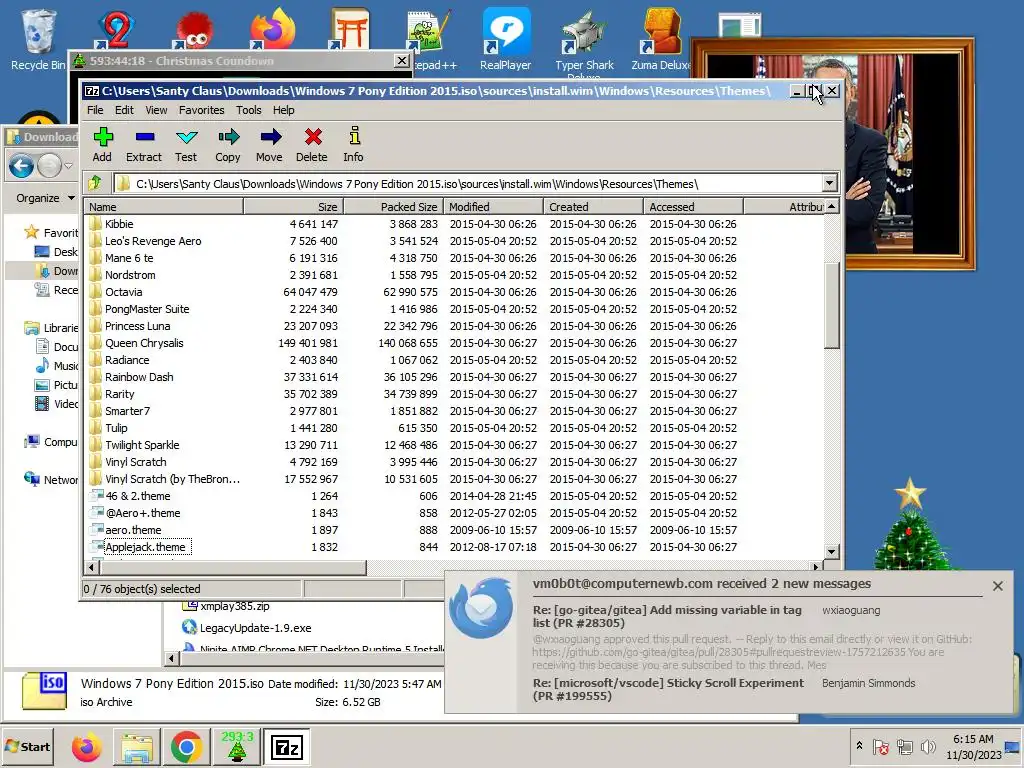Select the Octavia folder
Viewport: 1024px width, 768px height.
(x=123, y=292)
